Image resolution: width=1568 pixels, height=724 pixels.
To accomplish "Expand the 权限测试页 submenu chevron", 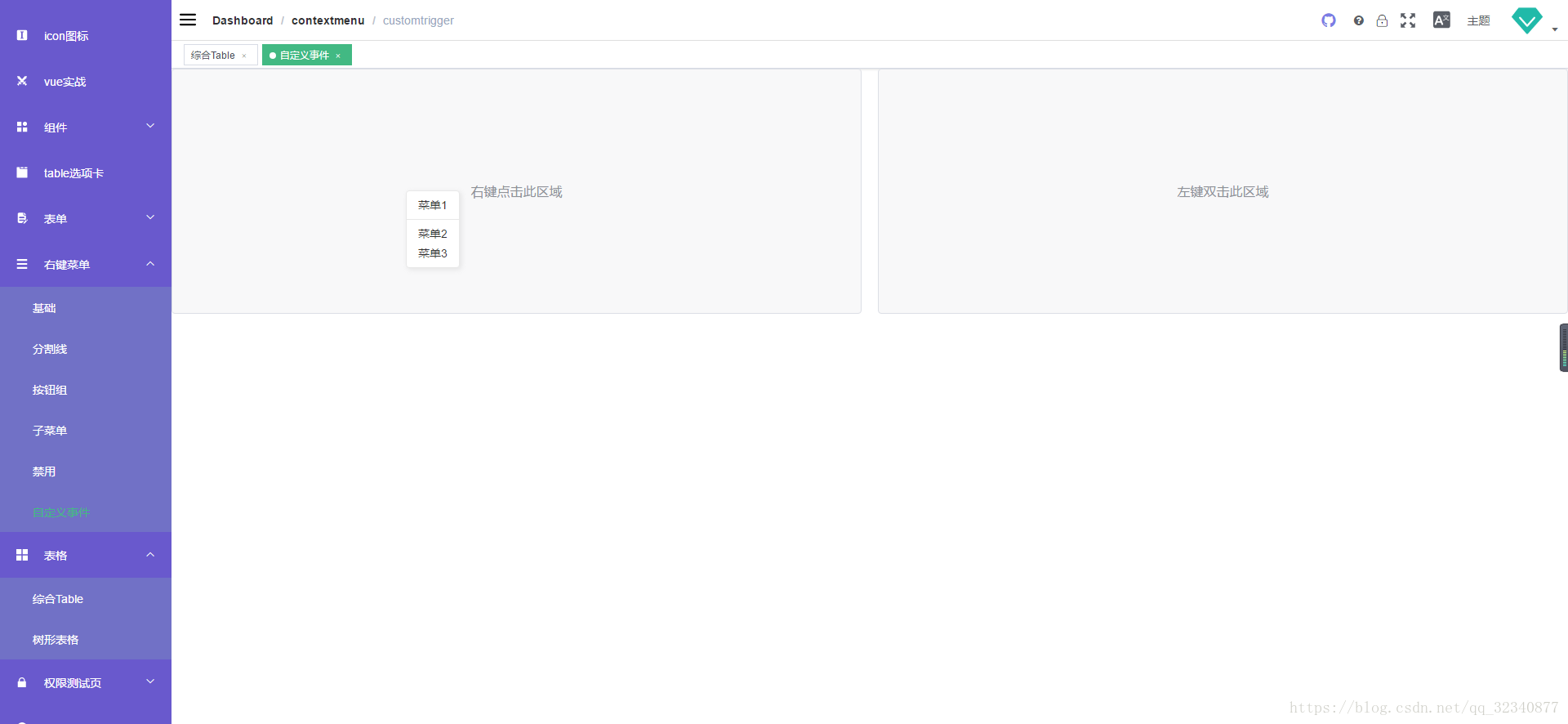I will 150,682.
